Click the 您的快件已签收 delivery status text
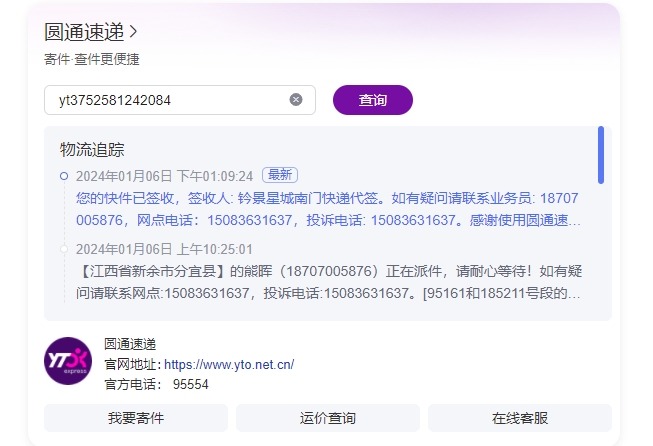653x446 pixels. click(x=328, y=209)
